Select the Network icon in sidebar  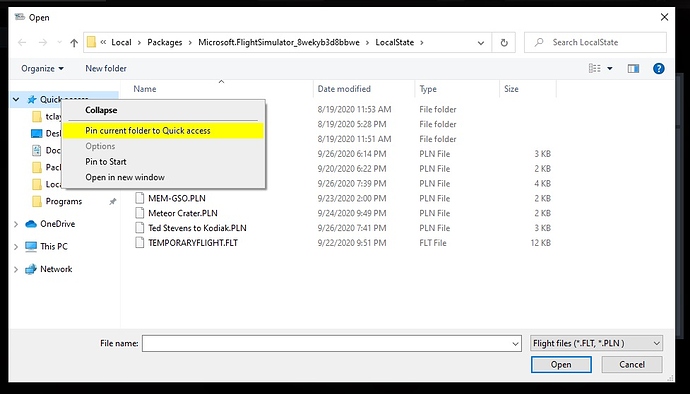coord(31,269)
